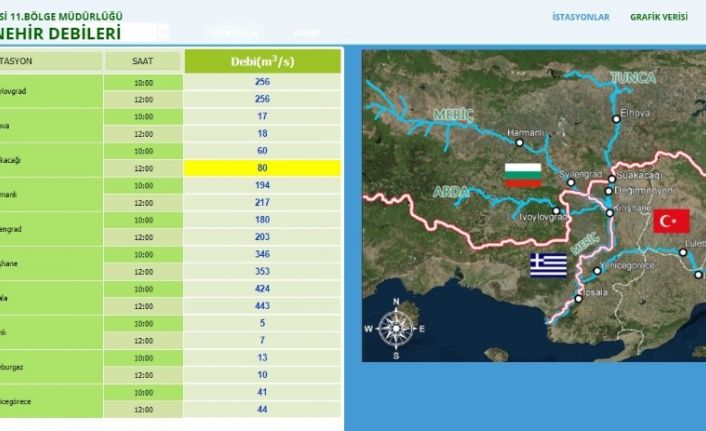Image resolution: width=706 pixels, height=431 pixels.
Task: Click the Greek flag on the map
Action: 548,265
